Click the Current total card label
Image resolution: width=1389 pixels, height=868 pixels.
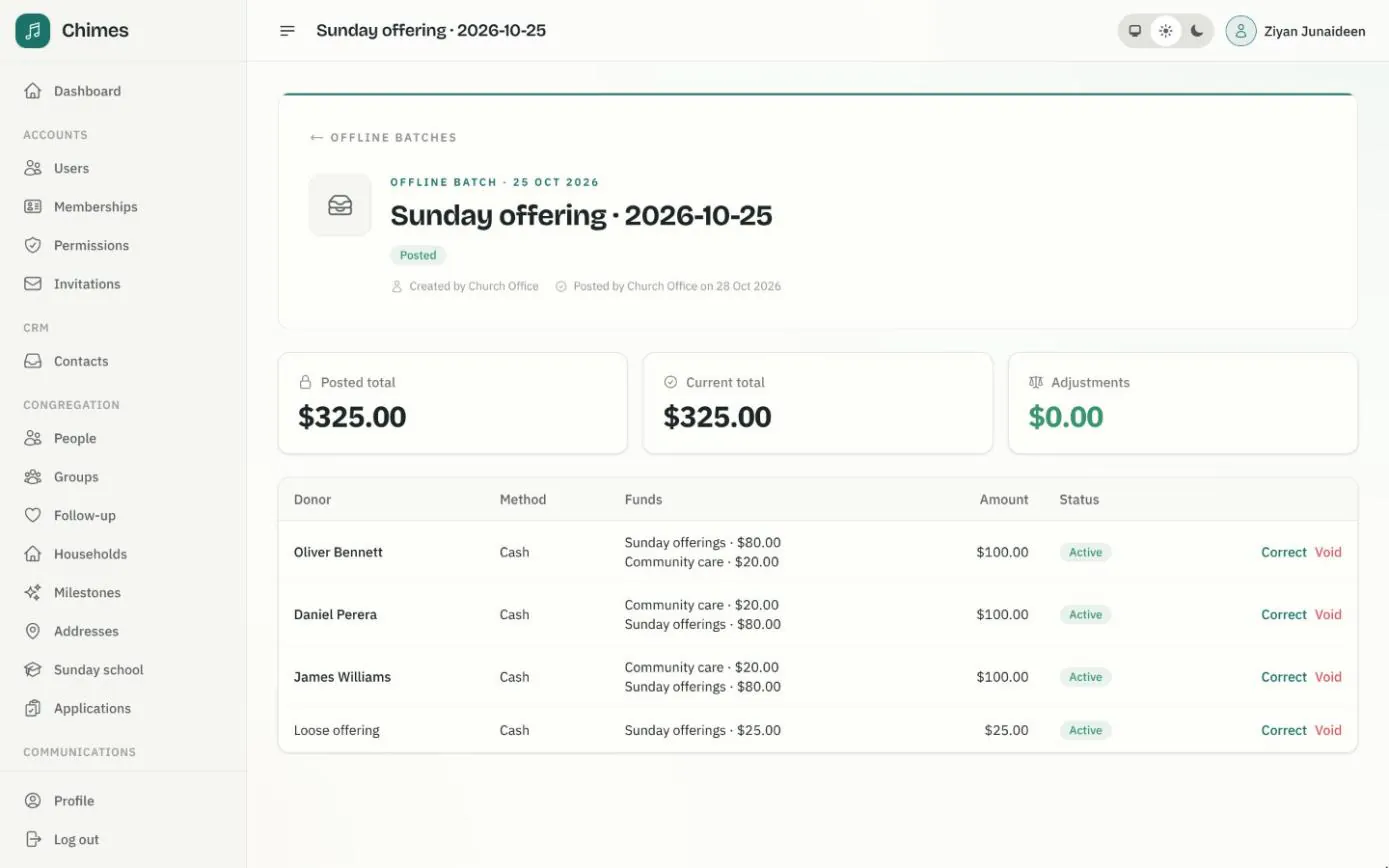pyautogui.click(x=725, y=382)
